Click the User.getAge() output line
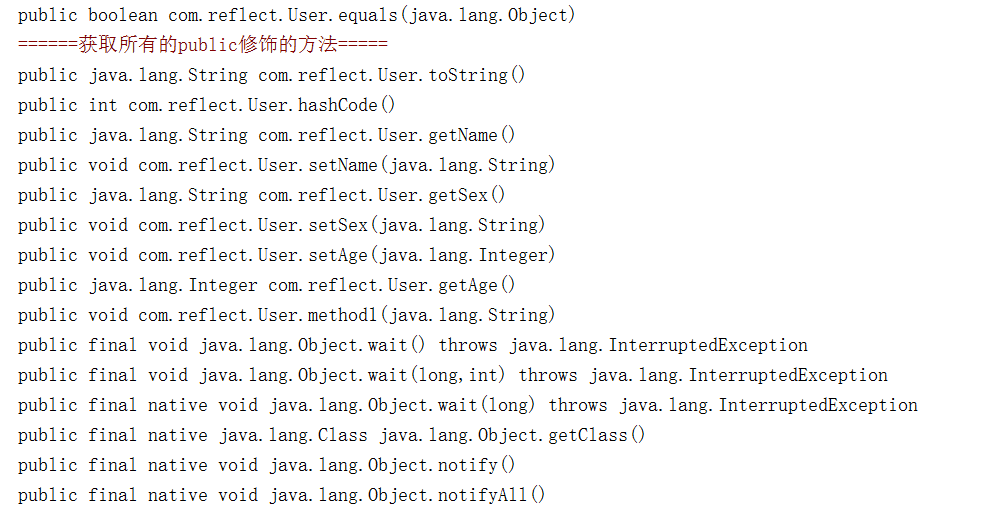Viewport: 993px width, 509px height. point(266,285)
